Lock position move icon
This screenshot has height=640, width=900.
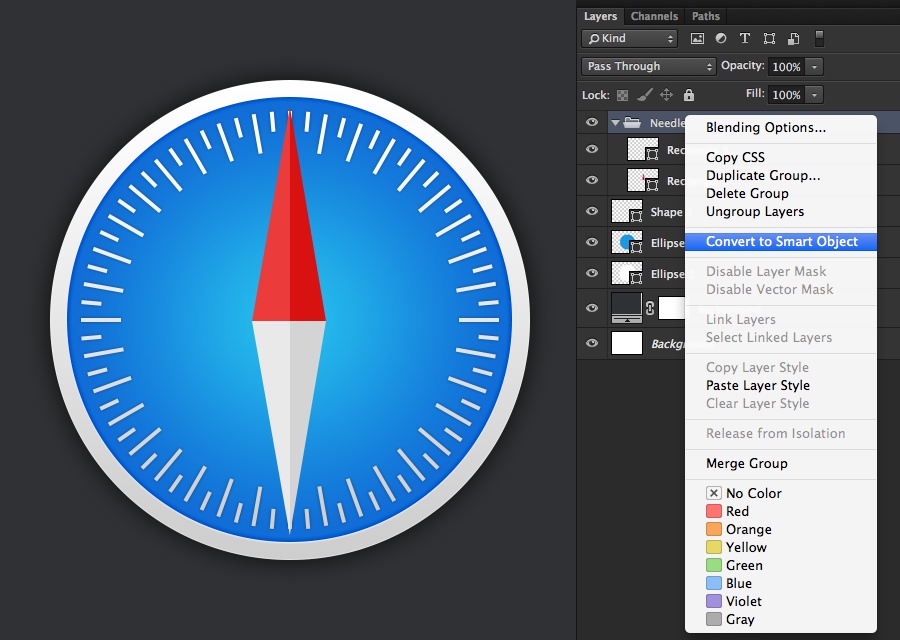click(x=666, y=95)
